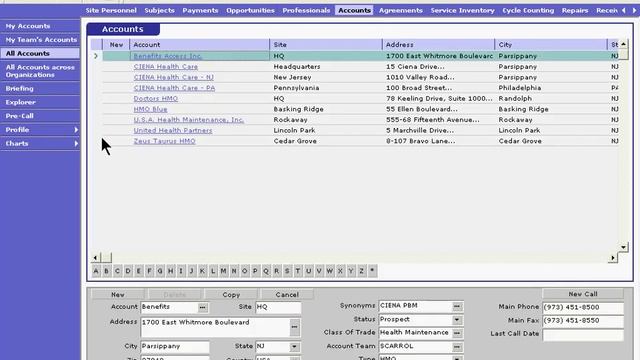Screen dimensions: 640x360
Task: Open ellipsis picker for Class Of Trade
Action: (457, 333)
